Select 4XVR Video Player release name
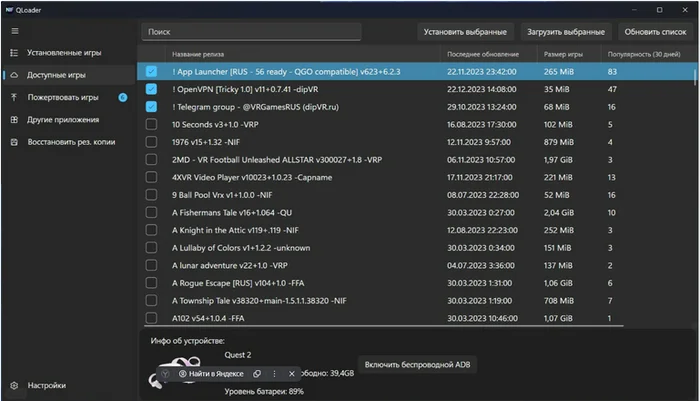The height and width of the screenshot is (401, 700). pyautogui.click(x=252, y=177)
